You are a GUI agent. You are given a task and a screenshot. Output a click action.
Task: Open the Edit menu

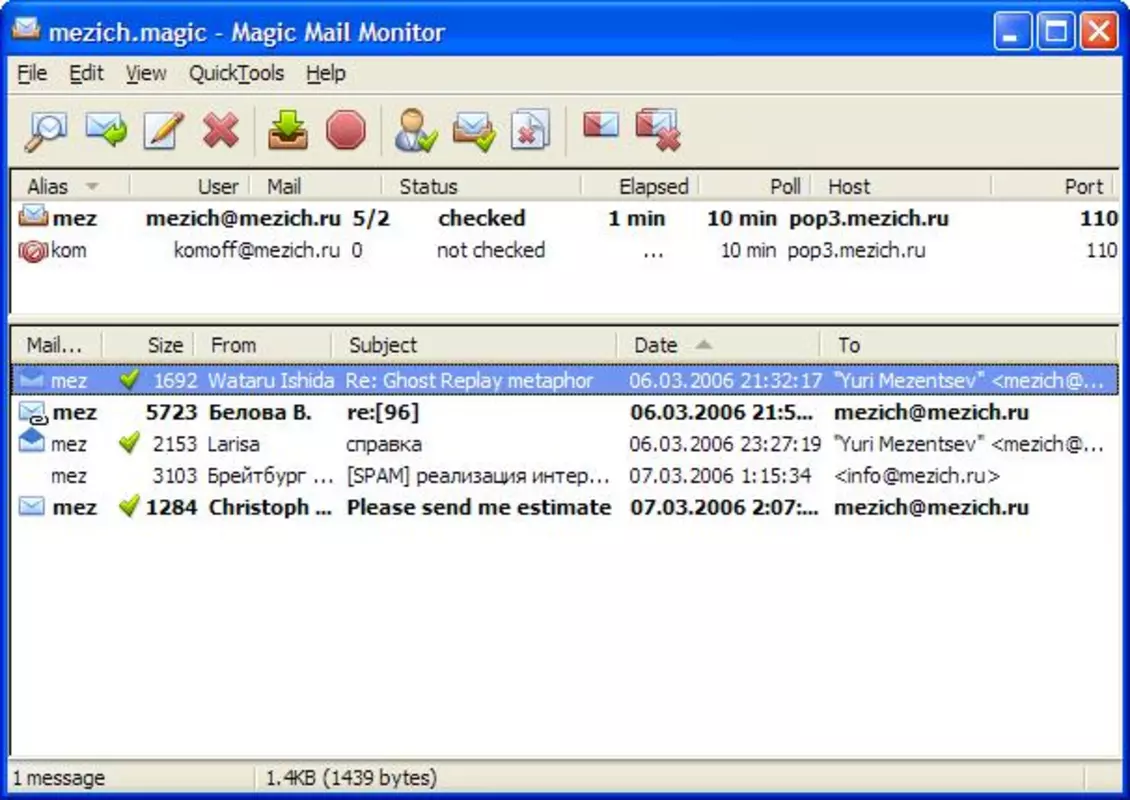(86, 74)
